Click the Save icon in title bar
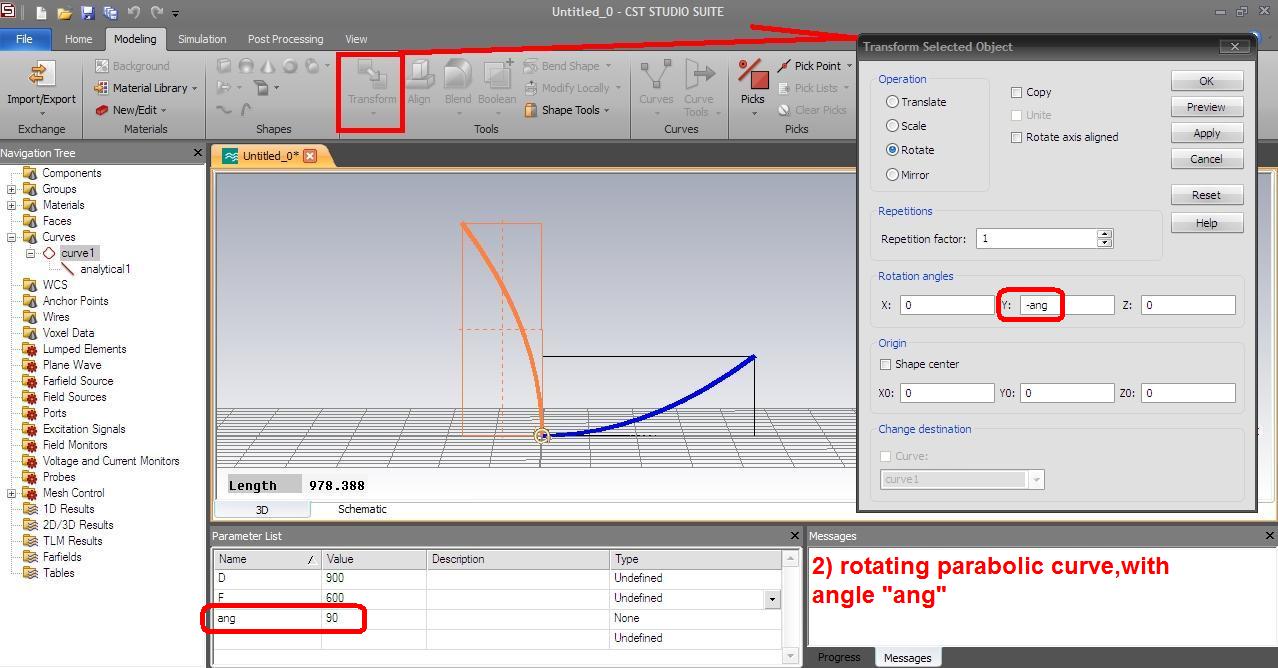 (x=87, y=13)
